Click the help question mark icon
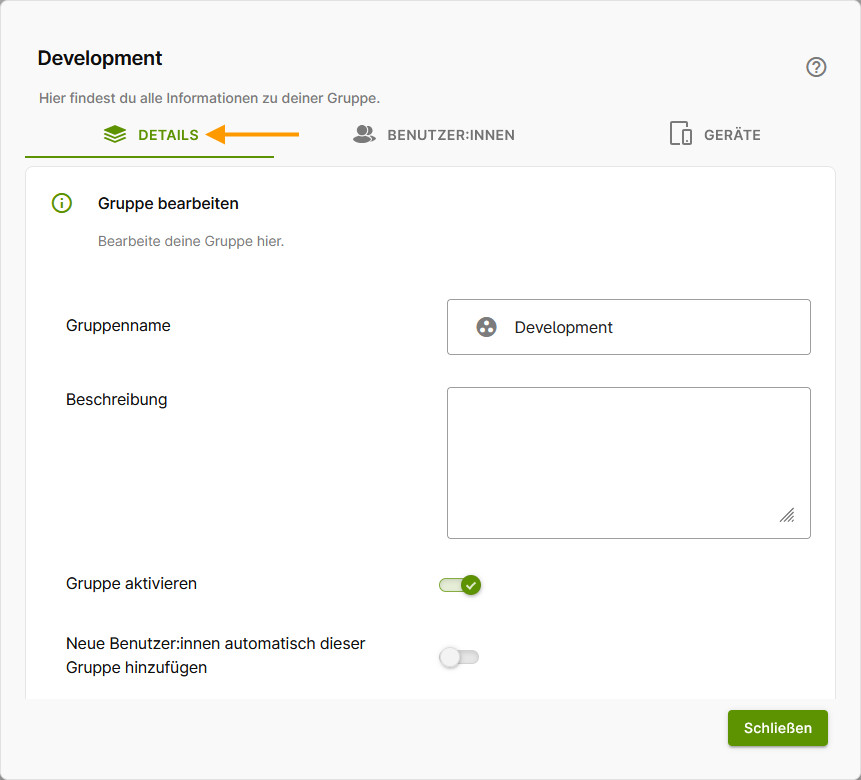 point(816,67)
